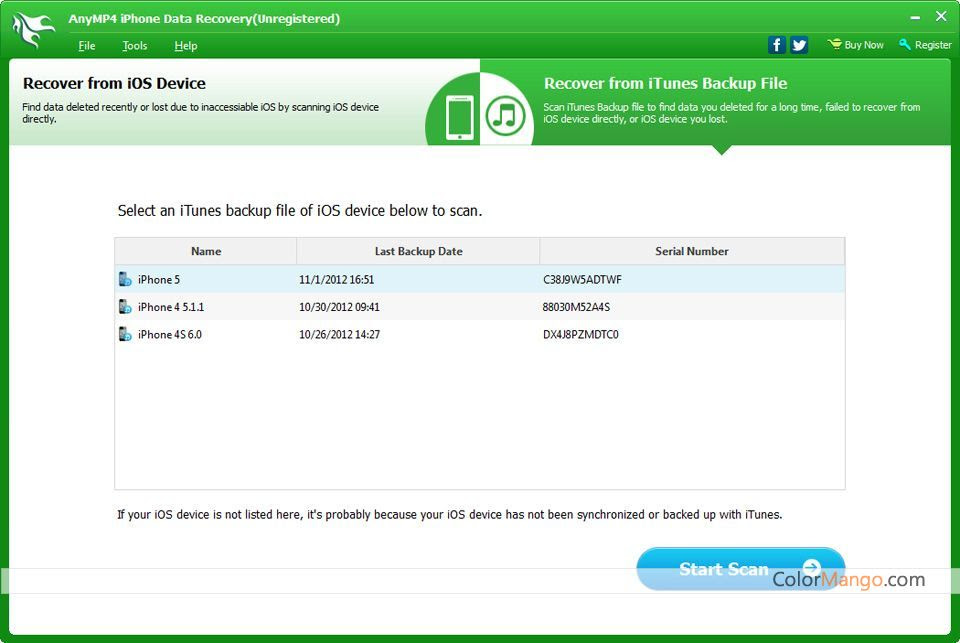Open the Facebook share icon
The height and width of the screenshot is (643, 960).
click(776, 45)
